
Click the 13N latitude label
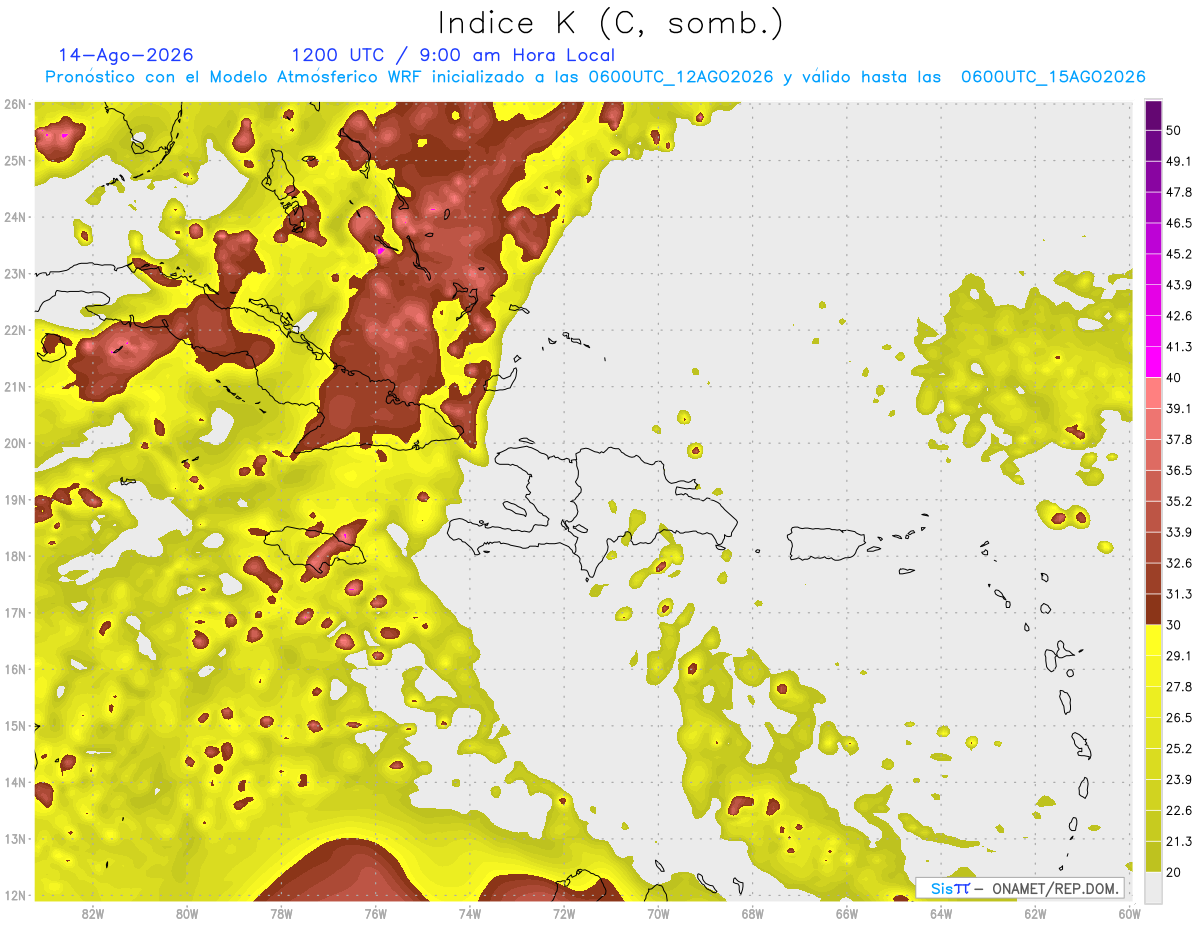point(14,838)
